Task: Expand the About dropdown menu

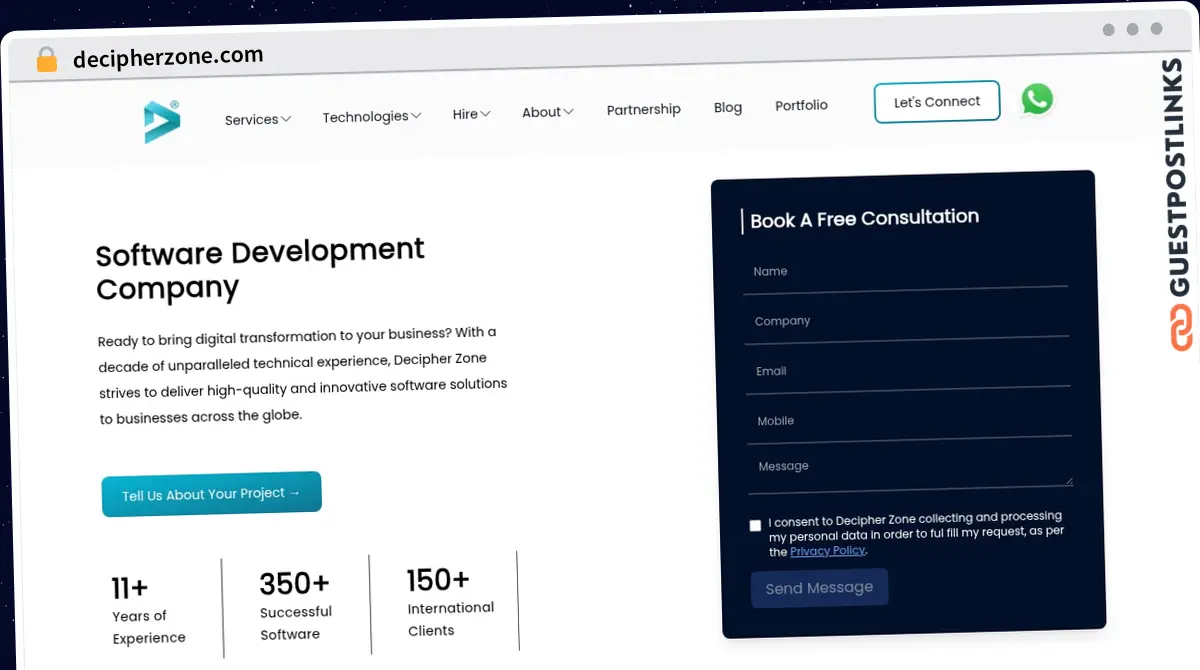Action: tap(547, 112)
